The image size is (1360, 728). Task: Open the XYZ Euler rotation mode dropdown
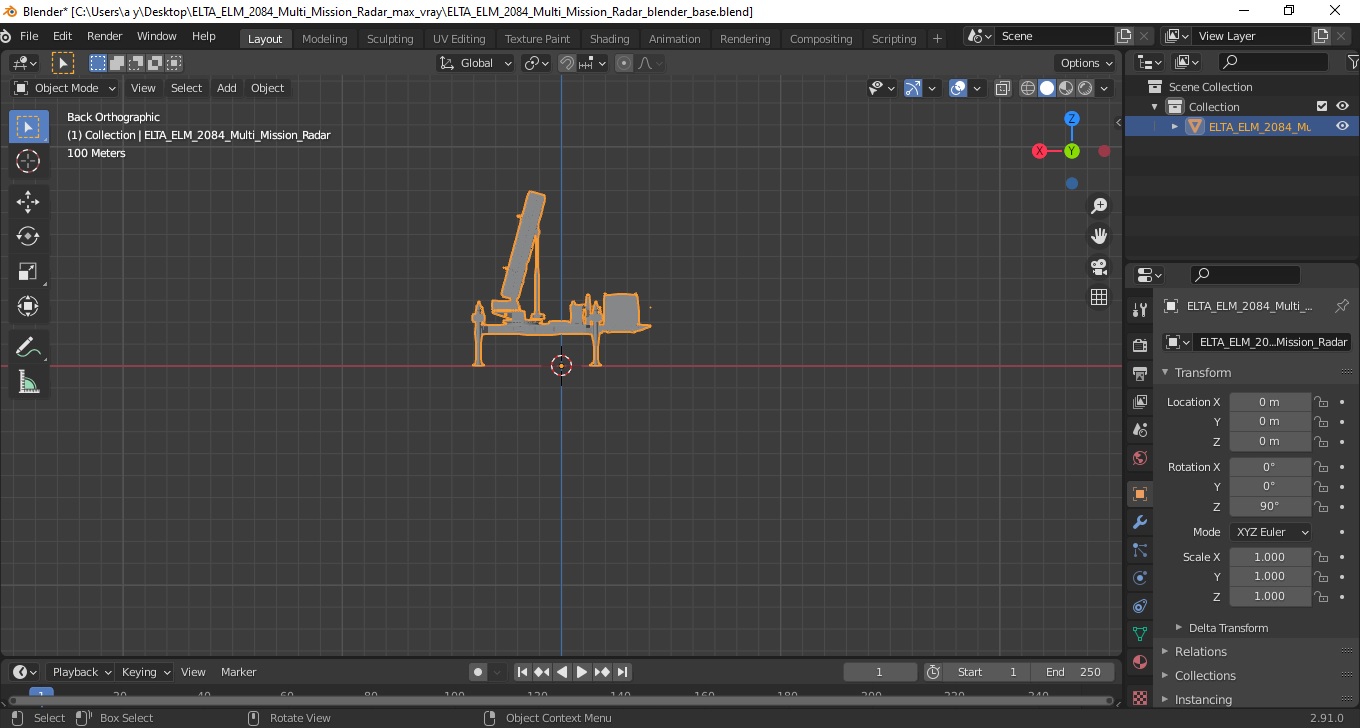pyautogui.click(x=1270, y=532)
